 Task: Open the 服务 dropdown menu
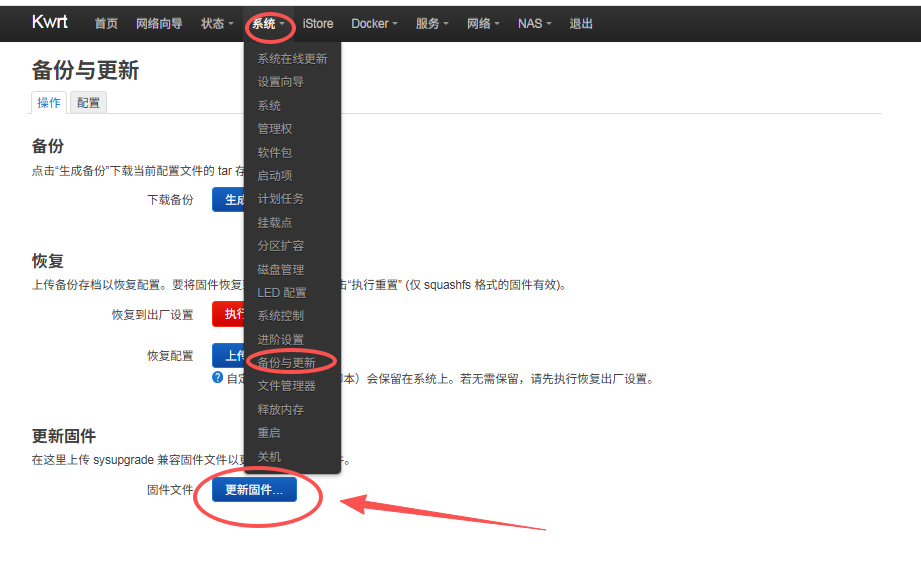pos(430,23)
